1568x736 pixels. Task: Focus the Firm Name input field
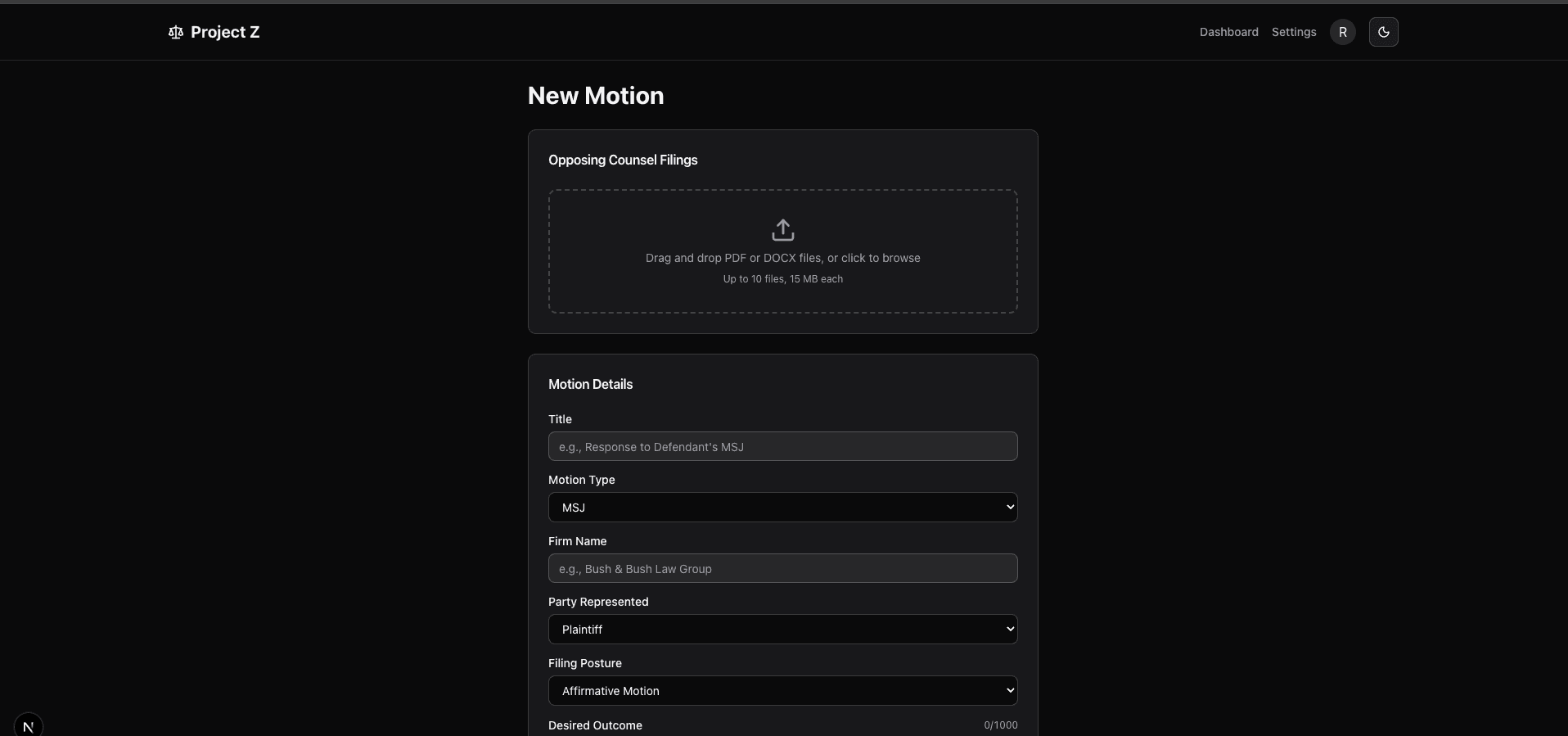(783, 568)
